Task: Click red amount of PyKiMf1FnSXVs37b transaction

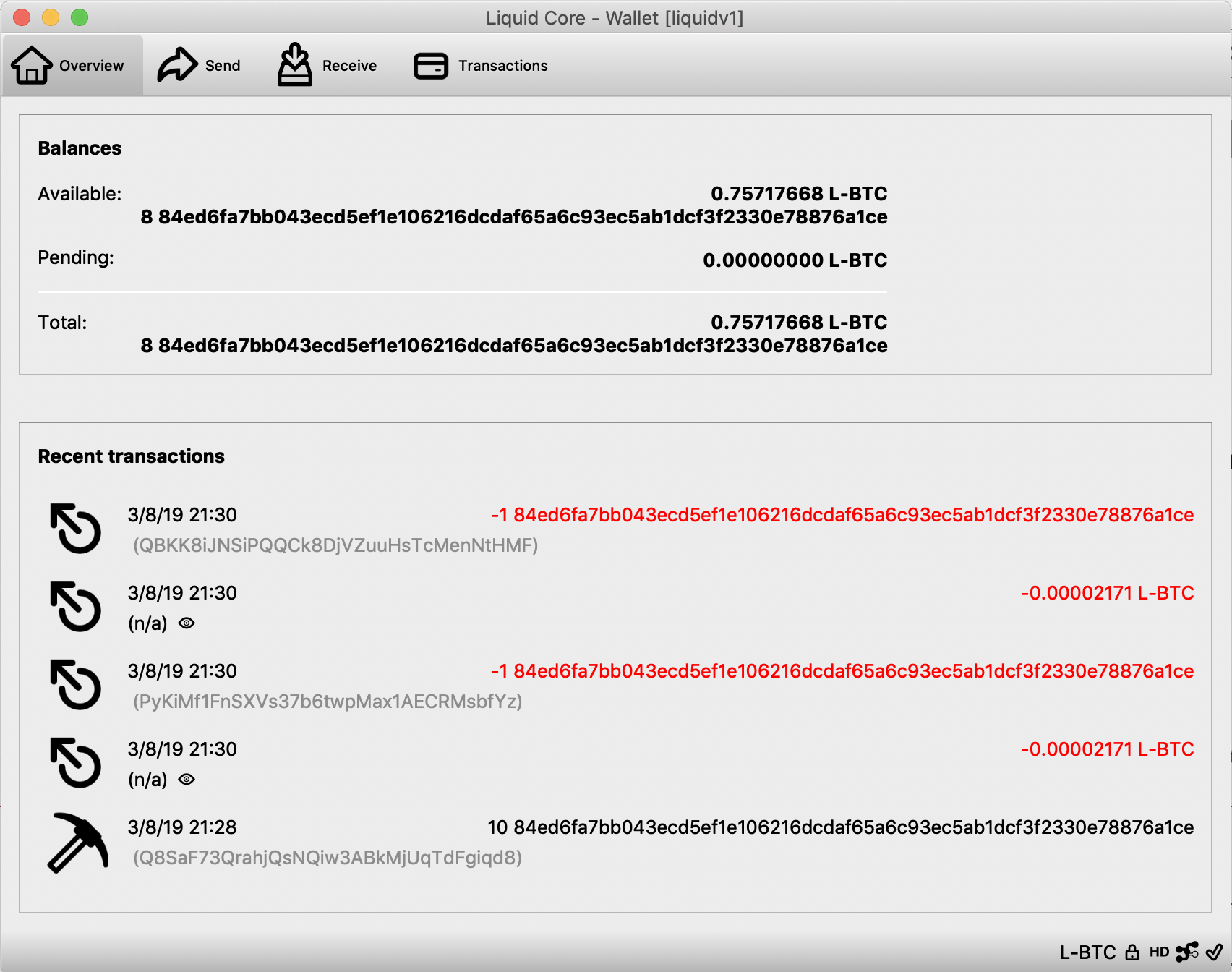Action: 842,671
